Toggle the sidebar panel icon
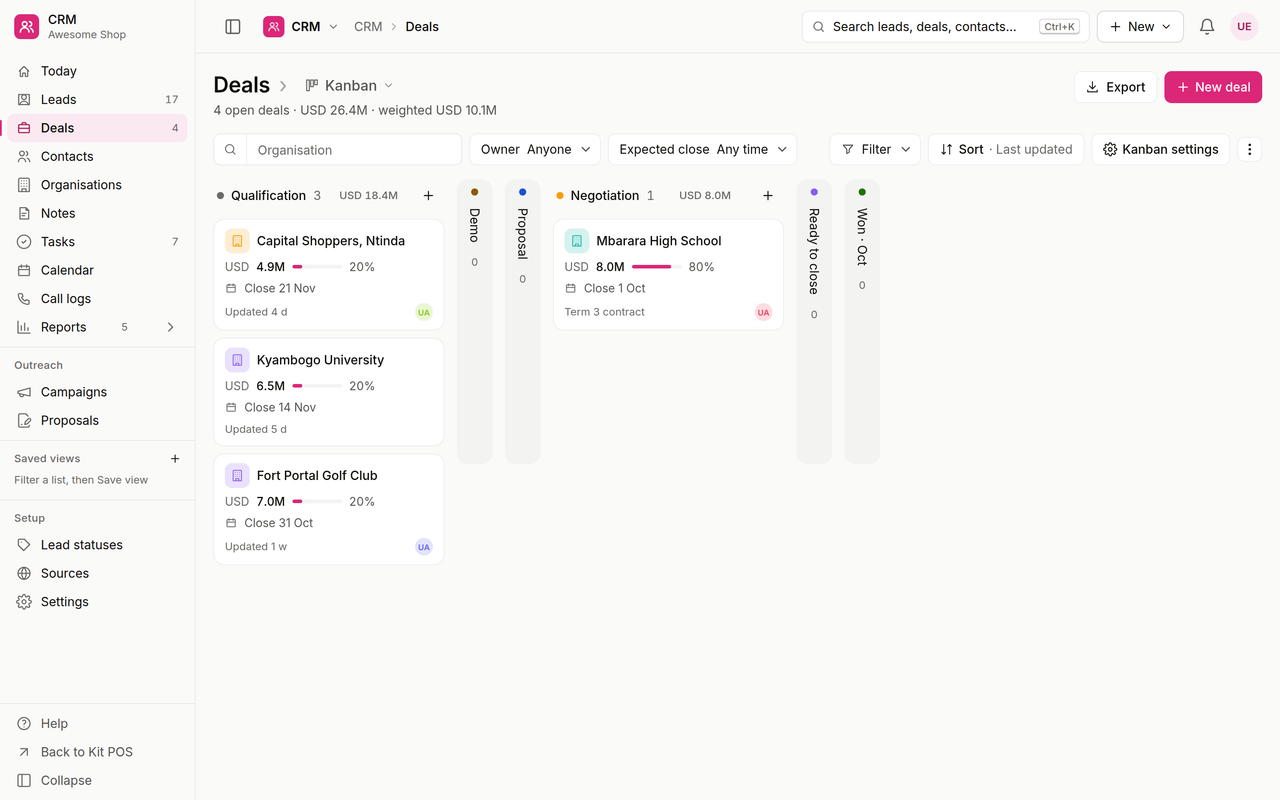Image resolution: width=1280 pixels, height=800 pixels. click(233, 27)
